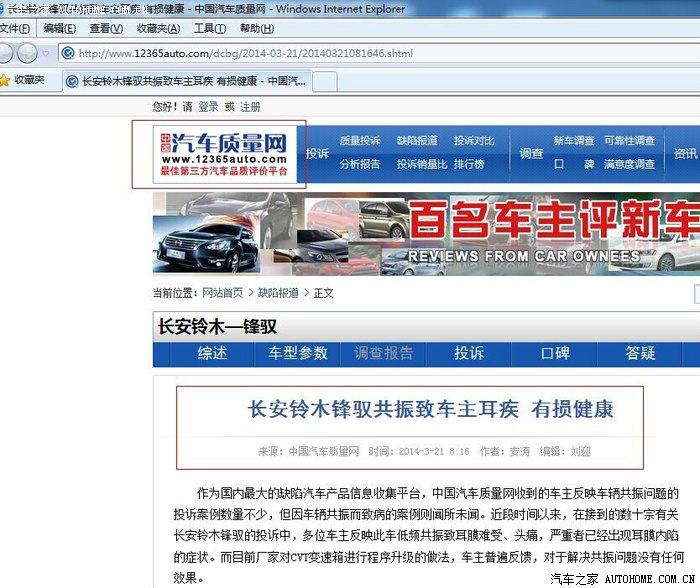Click the 登录 login link
Image resolution: width=700 pixels, height=588 pixels.
(208, 107)
